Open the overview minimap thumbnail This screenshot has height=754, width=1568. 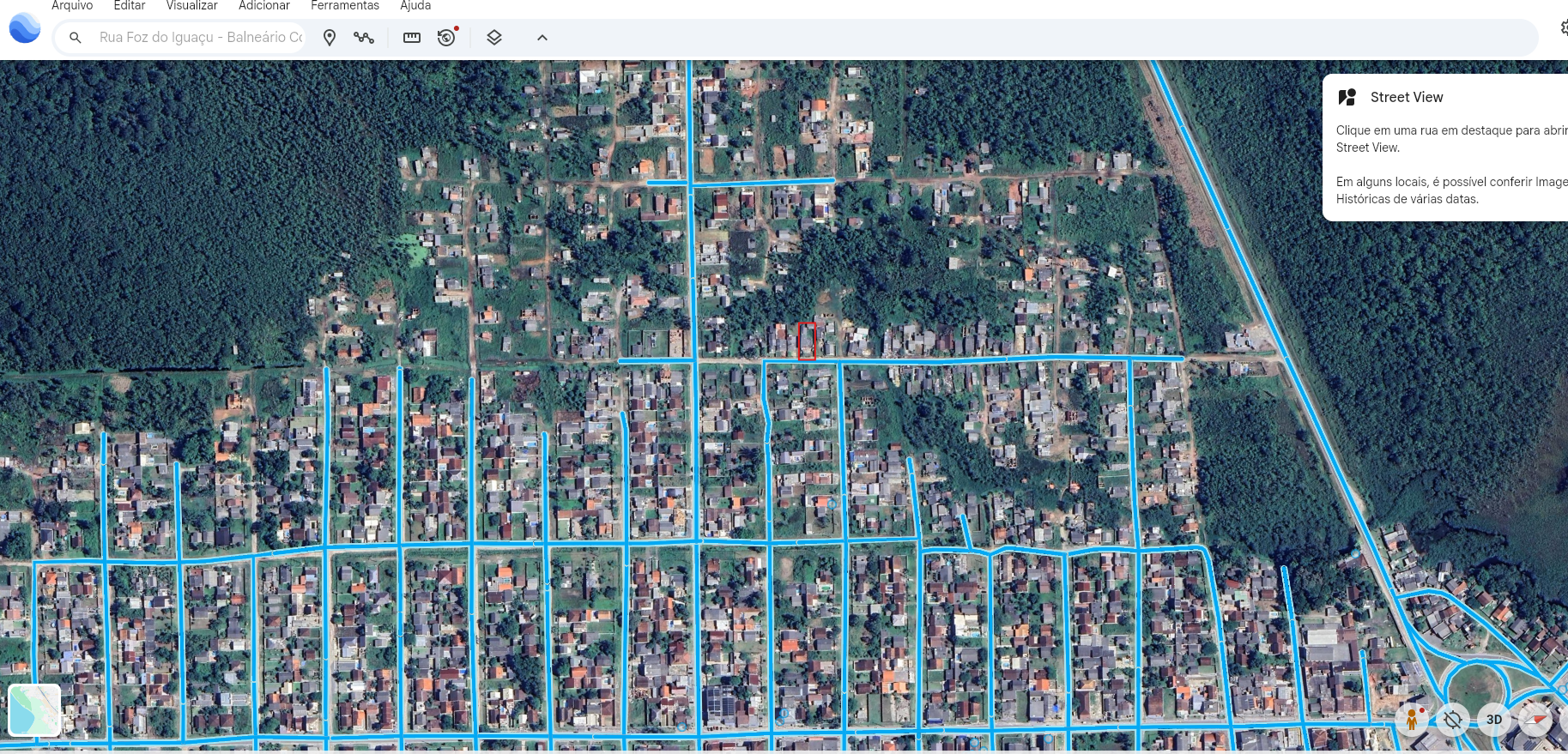(34, 710)
